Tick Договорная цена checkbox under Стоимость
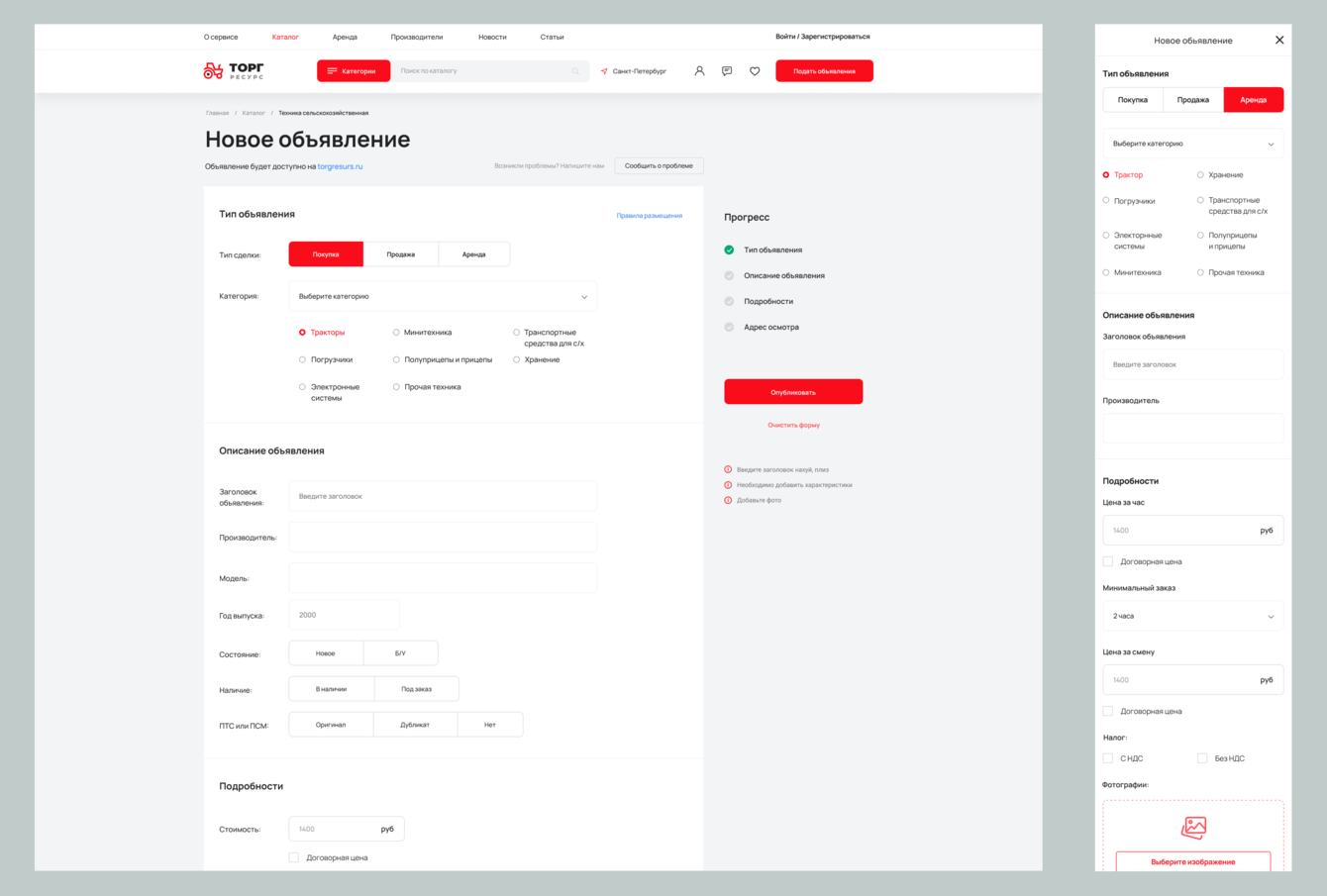Image resolution: width=1327 pixels, height=896 pixels. (x=293, y=857)
